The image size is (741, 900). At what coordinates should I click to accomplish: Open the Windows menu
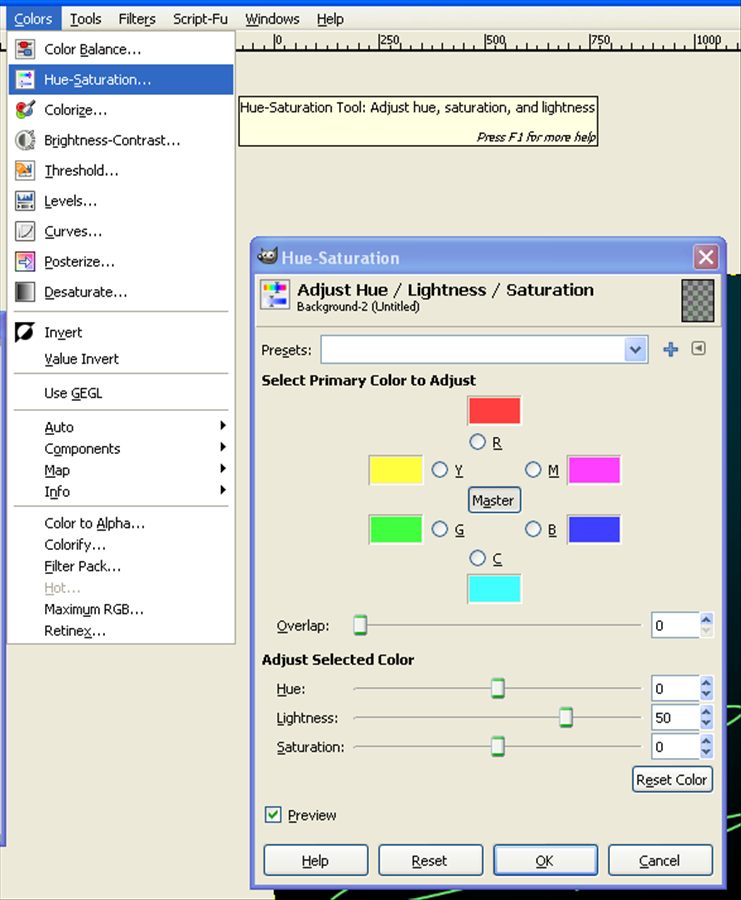tap(272, 19)
